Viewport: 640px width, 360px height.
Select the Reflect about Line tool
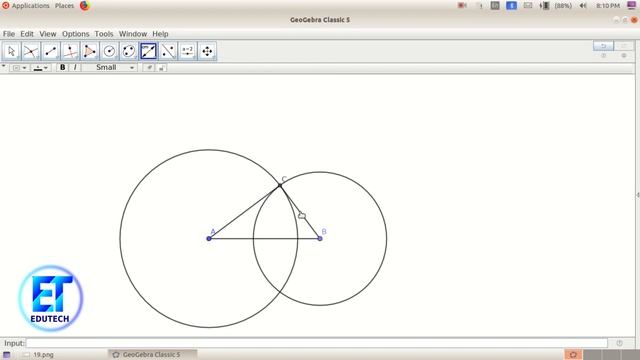tap(168, 51)
